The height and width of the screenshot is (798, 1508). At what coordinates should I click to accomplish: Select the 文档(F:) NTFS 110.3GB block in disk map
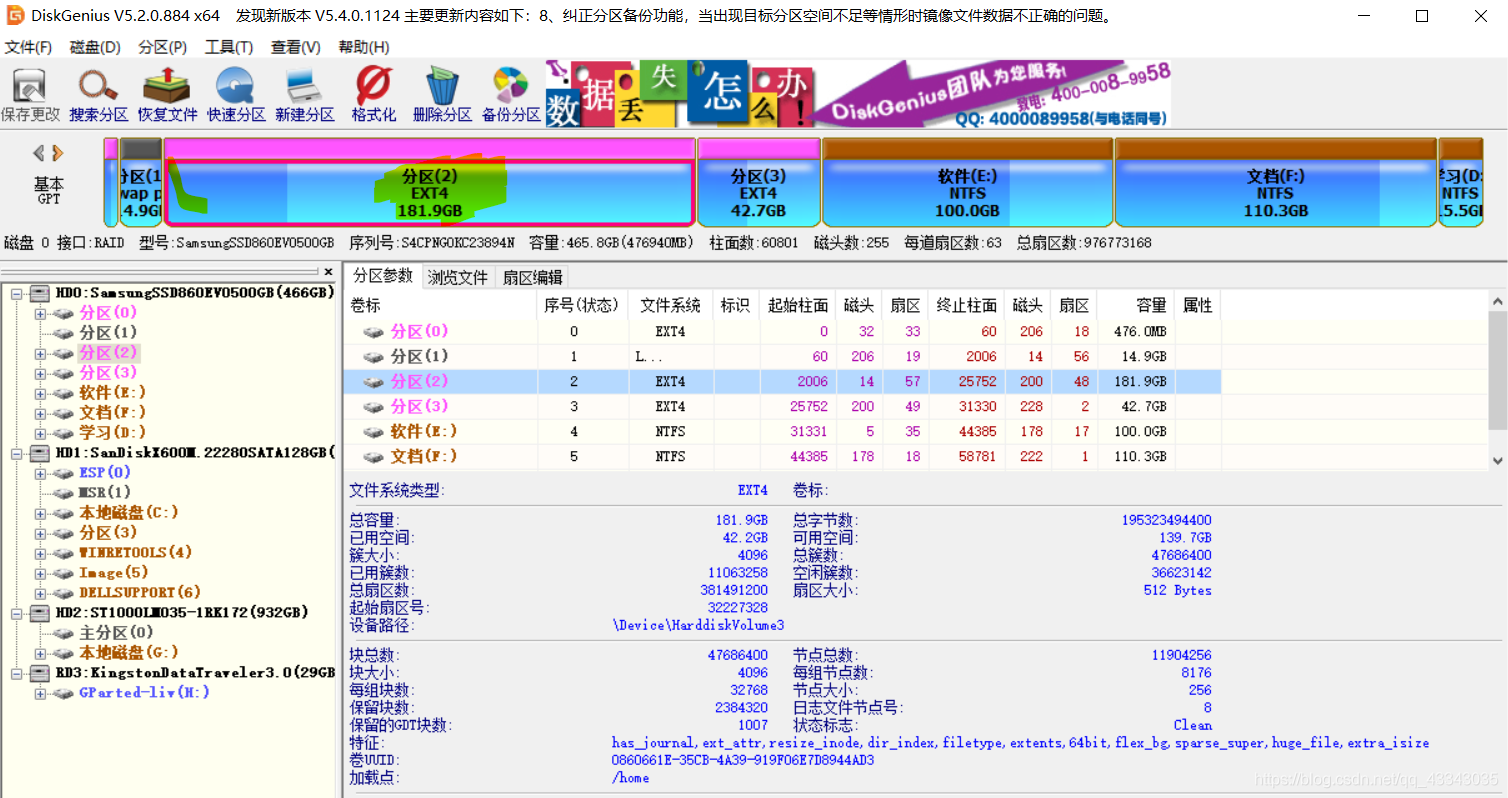point(1275,183)
